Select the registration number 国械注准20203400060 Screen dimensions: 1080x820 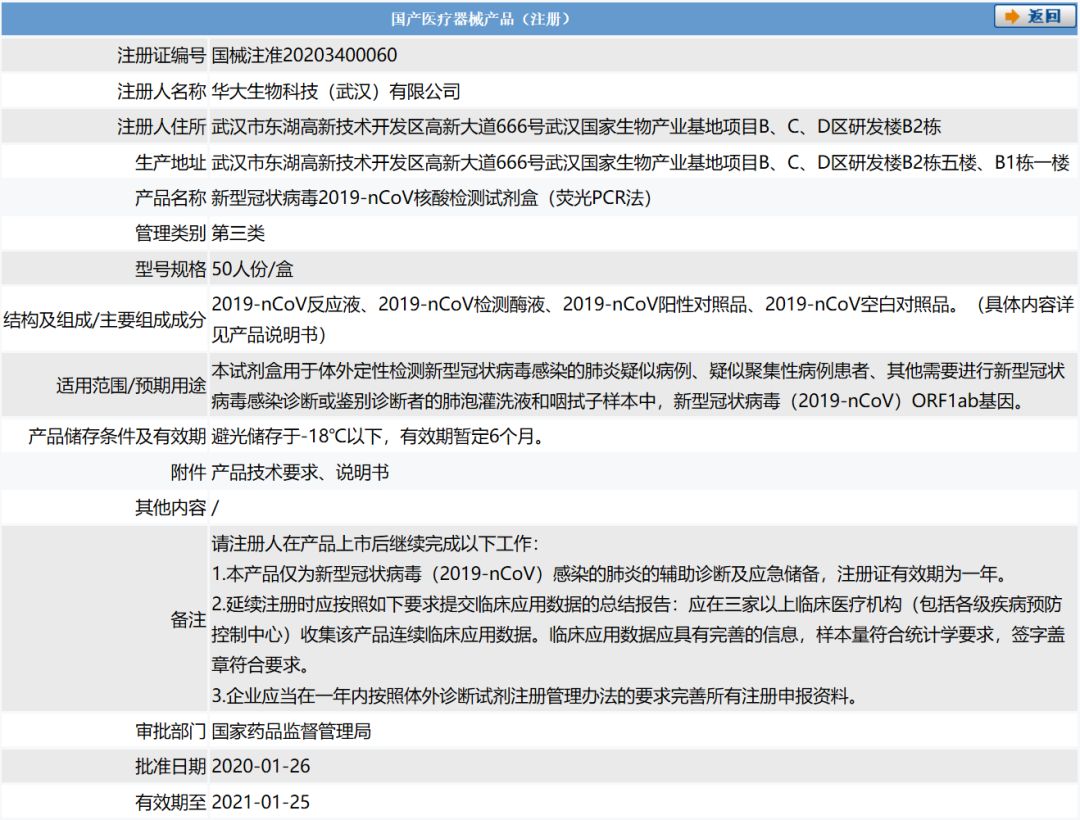[x=304, y=56]
